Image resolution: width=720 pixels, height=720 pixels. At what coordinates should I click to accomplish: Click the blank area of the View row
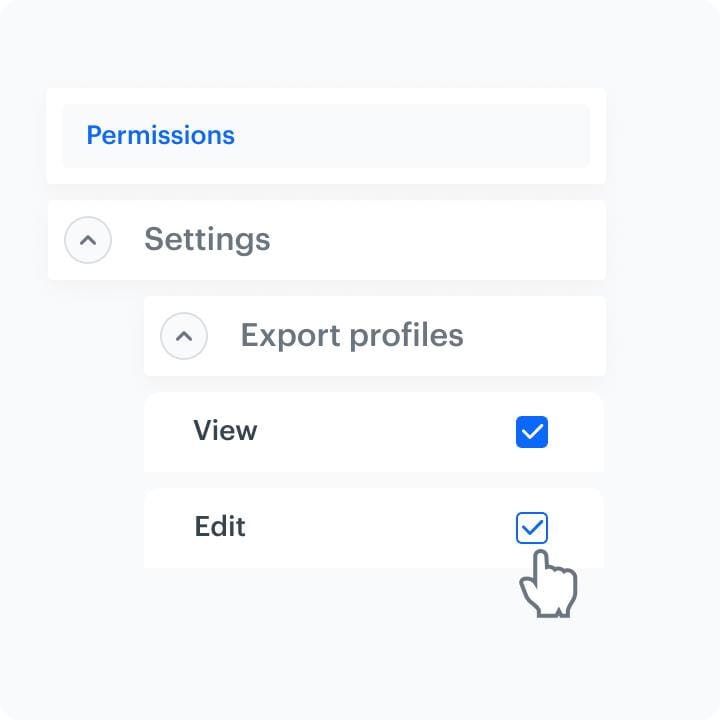380,432
